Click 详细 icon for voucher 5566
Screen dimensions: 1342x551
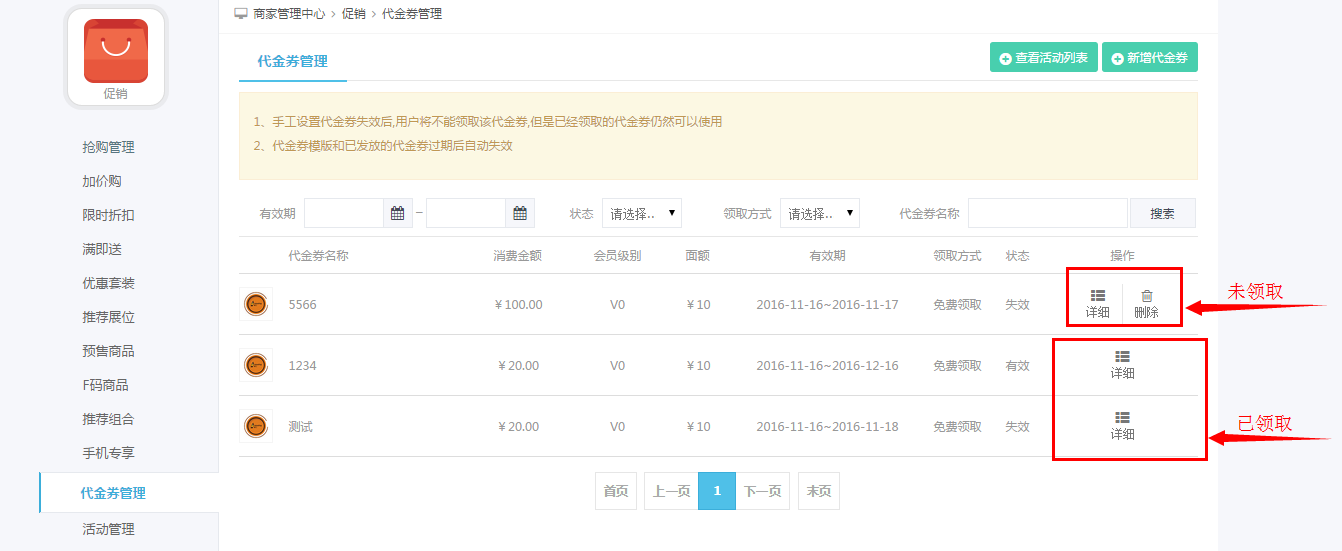coord(1097,296)
